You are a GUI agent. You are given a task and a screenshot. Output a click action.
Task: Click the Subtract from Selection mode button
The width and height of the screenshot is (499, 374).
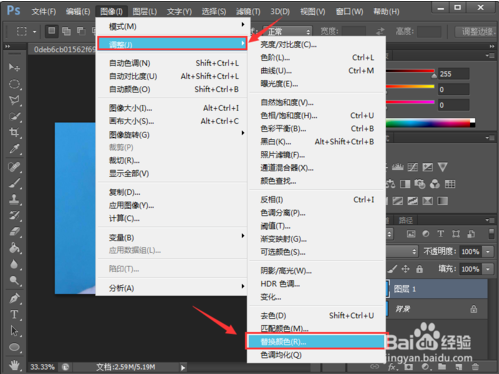pos(81,31)
